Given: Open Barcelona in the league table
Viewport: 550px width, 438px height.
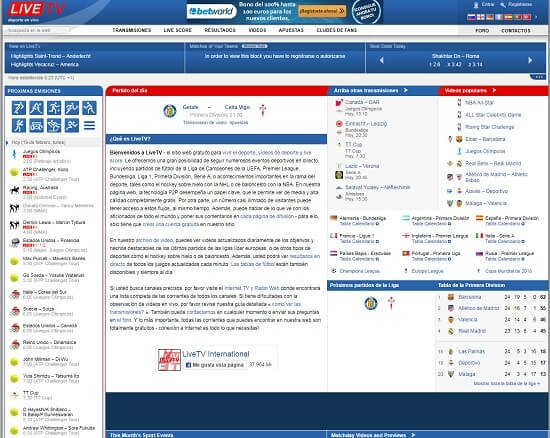Looking at the screenshot, I should 469,297.
